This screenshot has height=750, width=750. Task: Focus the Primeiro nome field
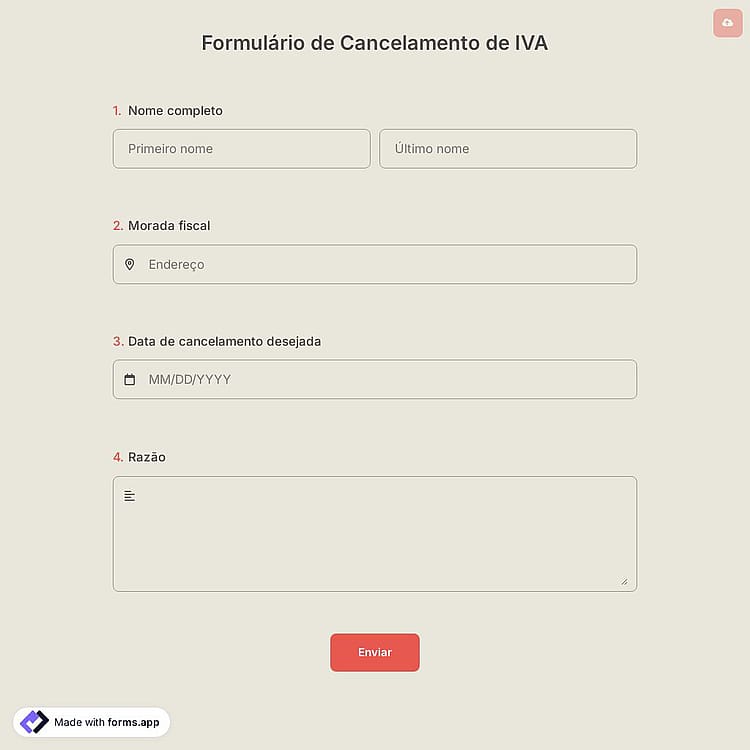242,149
